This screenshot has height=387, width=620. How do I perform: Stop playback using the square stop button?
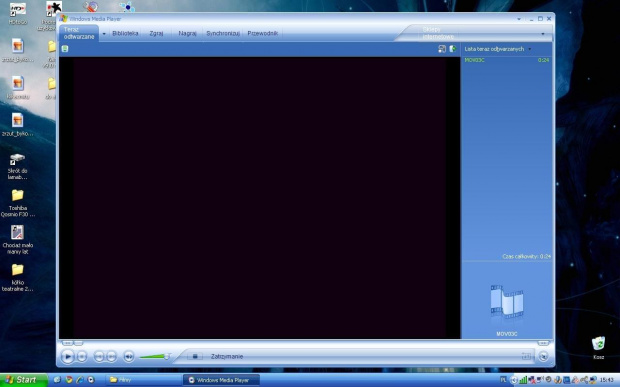(x=81, y=357)
